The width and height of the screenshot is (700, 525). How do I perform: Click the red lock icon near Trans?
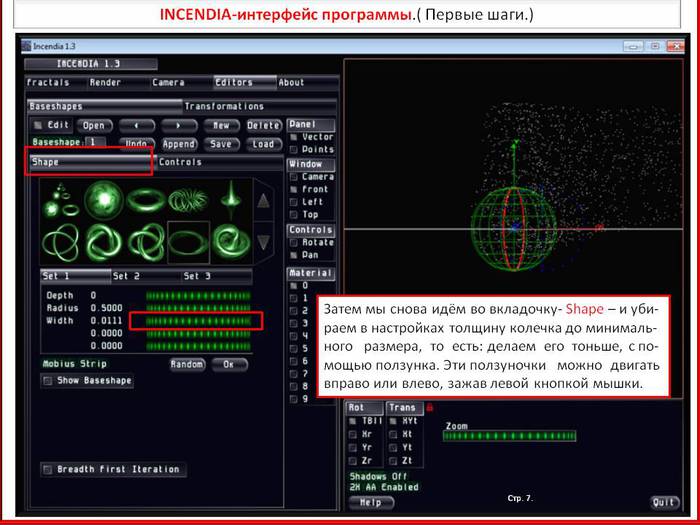[430, 407]
